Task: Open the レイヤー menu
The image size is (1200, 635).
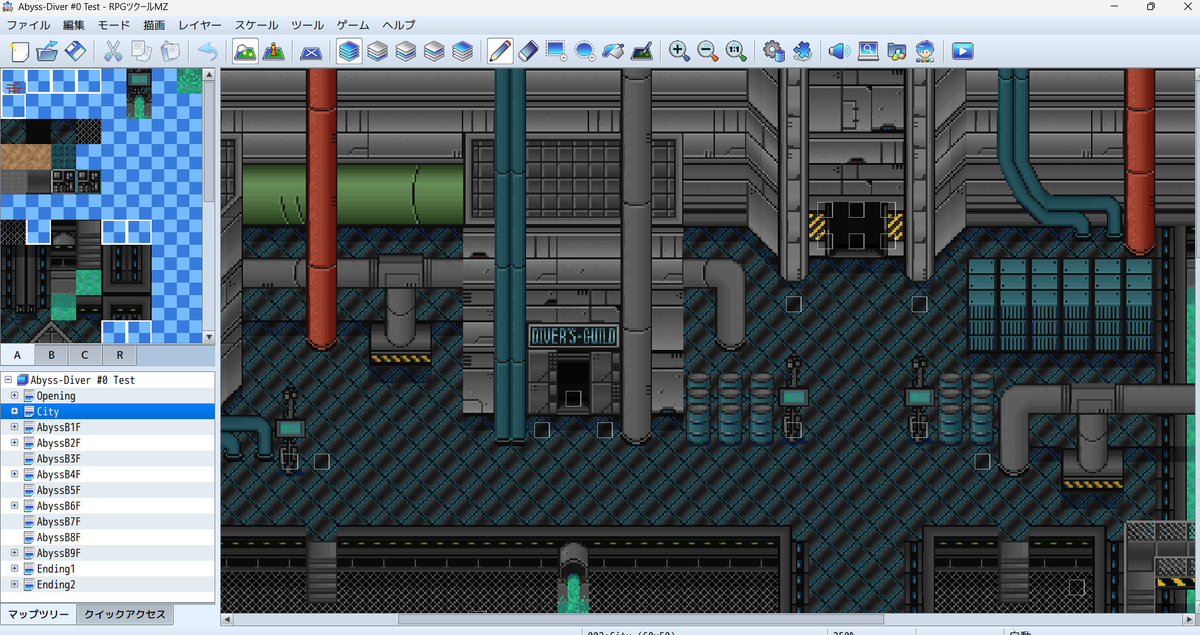Action: [x=201, y=25]
